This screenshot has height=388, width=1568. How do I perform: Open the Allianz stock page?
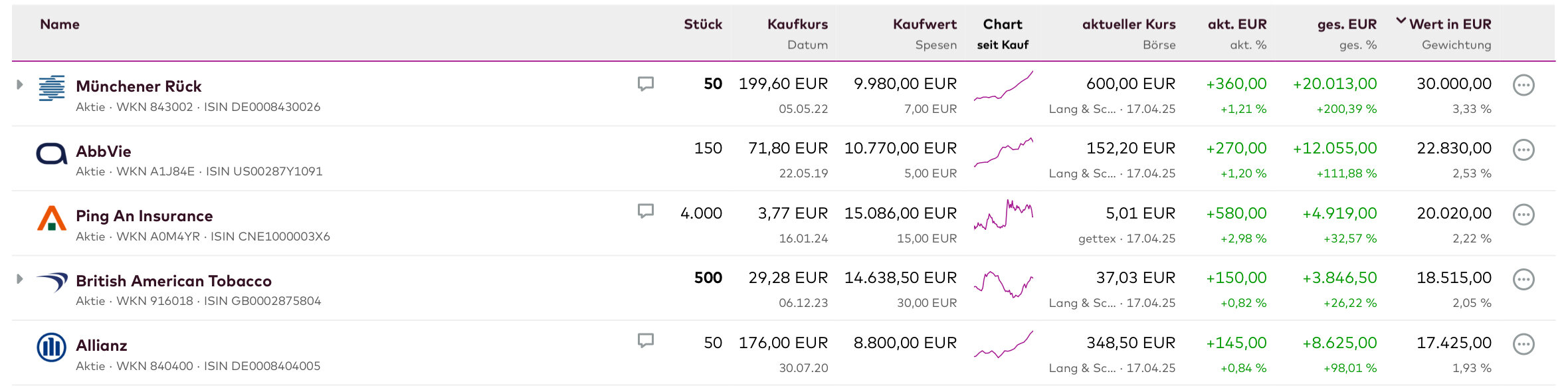102,345
